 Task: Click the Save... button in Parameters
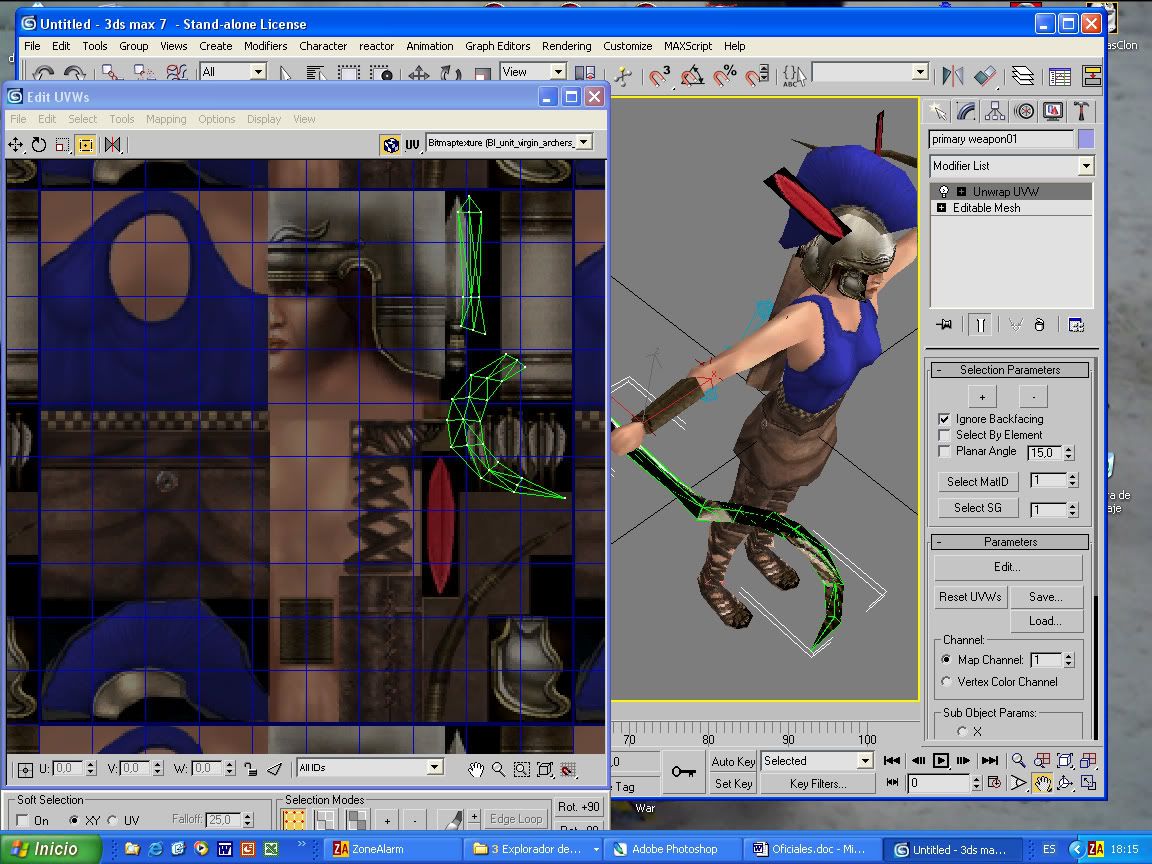pos(1045,597)
